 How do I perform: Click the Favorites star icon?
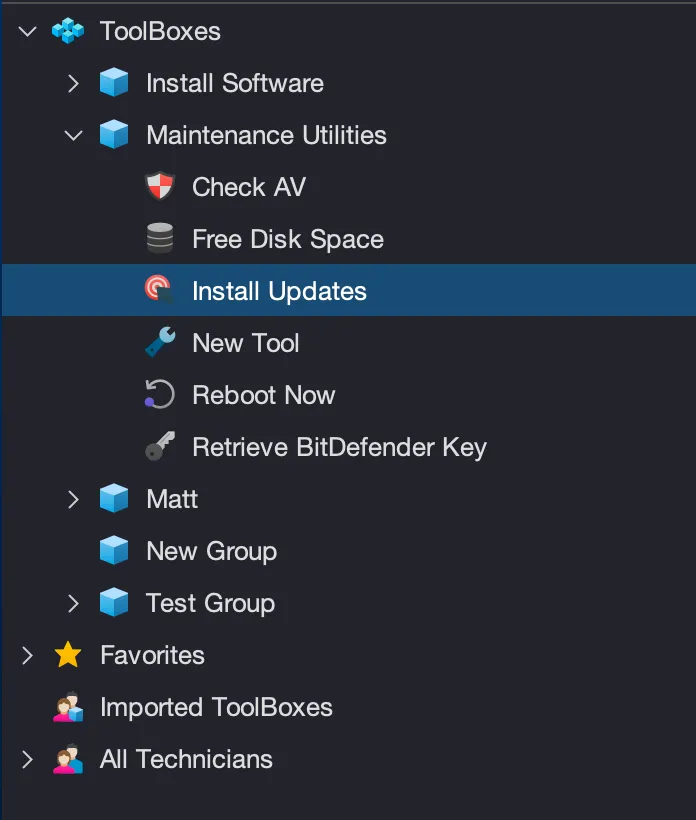coord(67,655)
